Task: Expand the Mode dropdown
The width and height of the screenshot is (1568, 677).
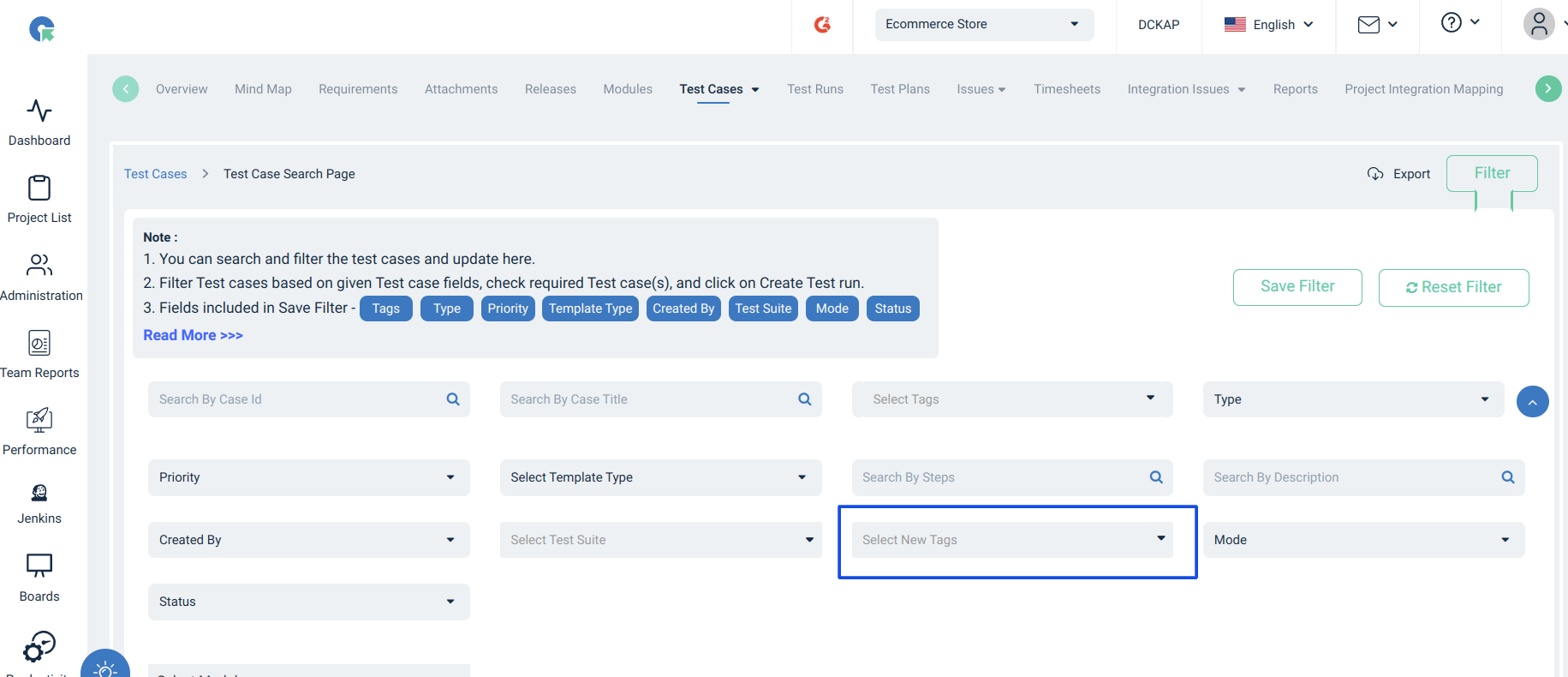Action: point(1363,540)
